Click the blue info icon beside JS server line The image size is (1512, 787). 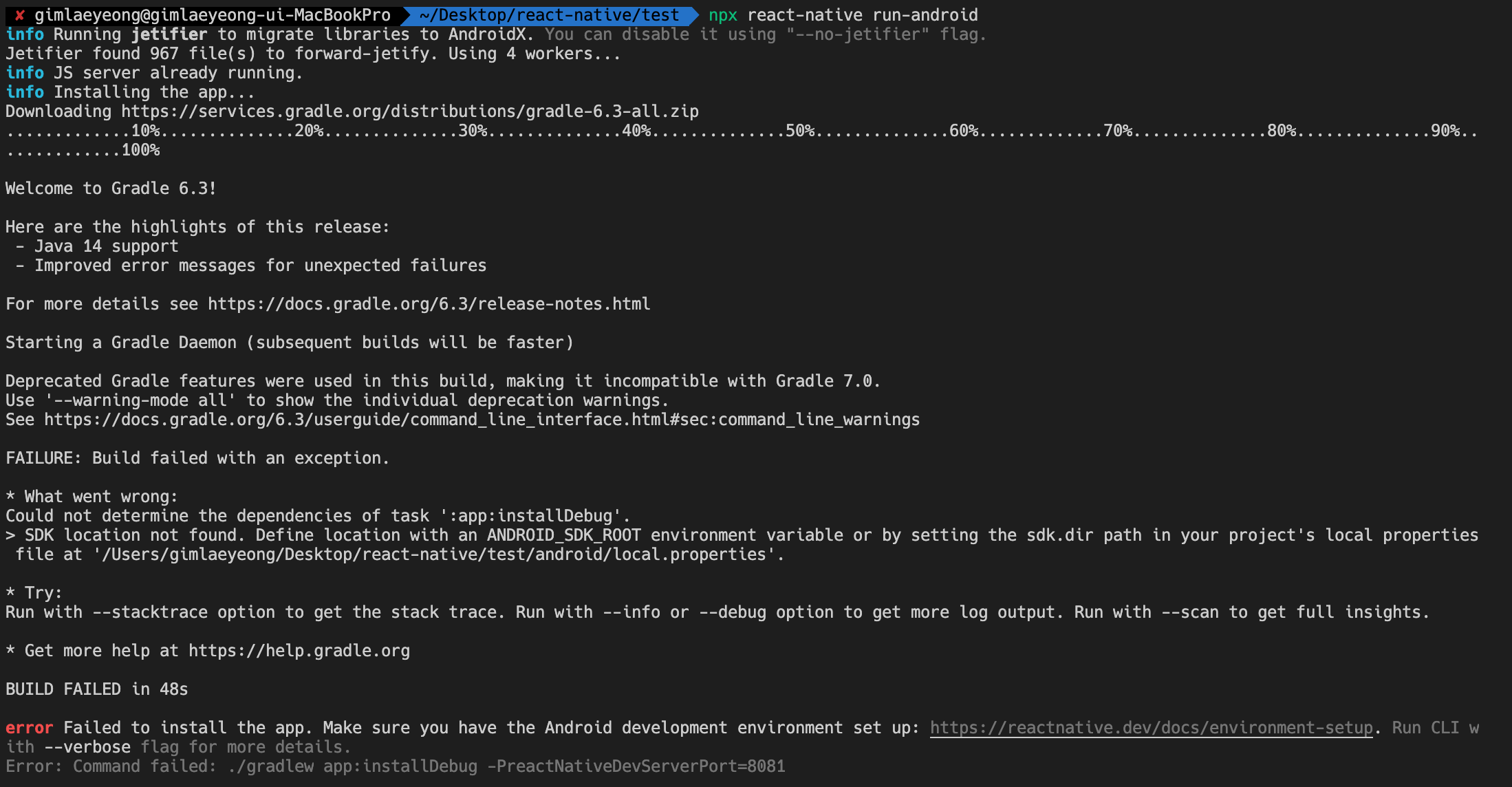tap(24, 72)
